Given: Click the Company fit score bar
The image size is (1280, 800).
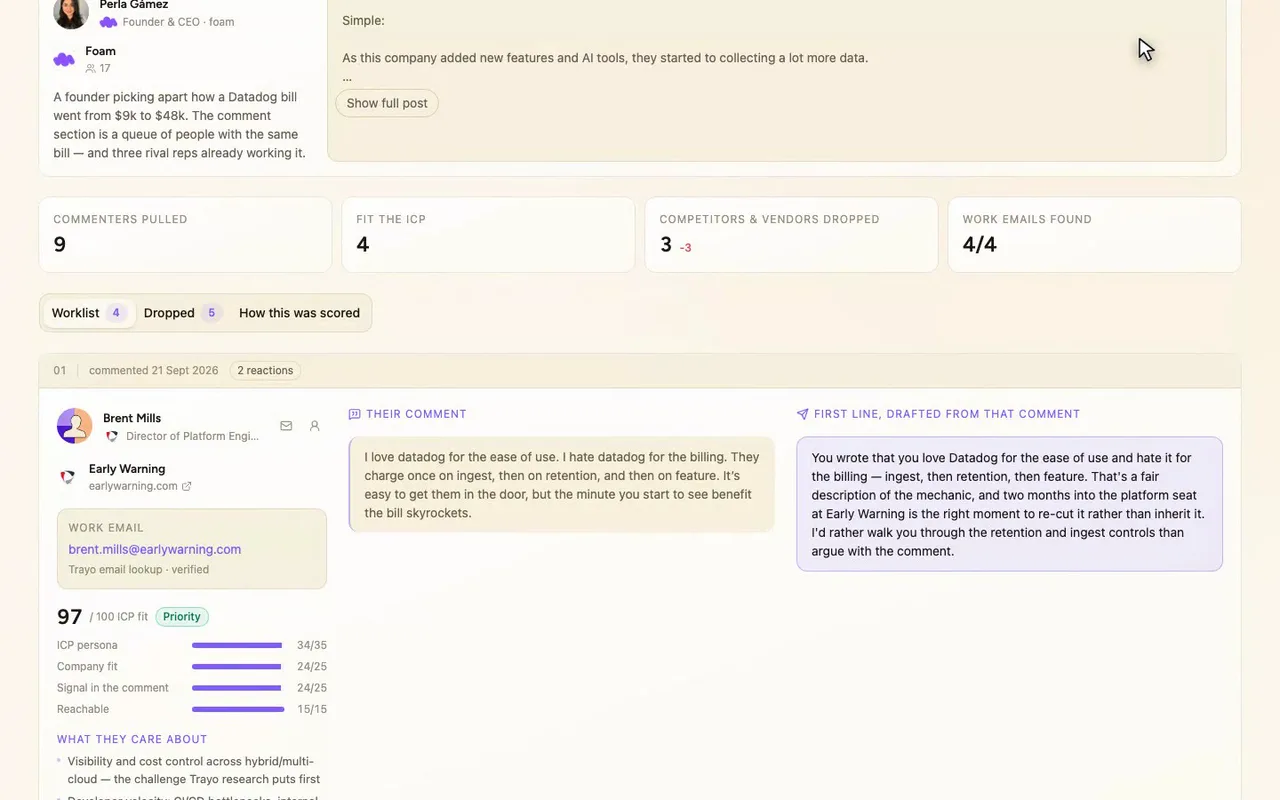Looking at the screenshot, I should click(237, 666).
